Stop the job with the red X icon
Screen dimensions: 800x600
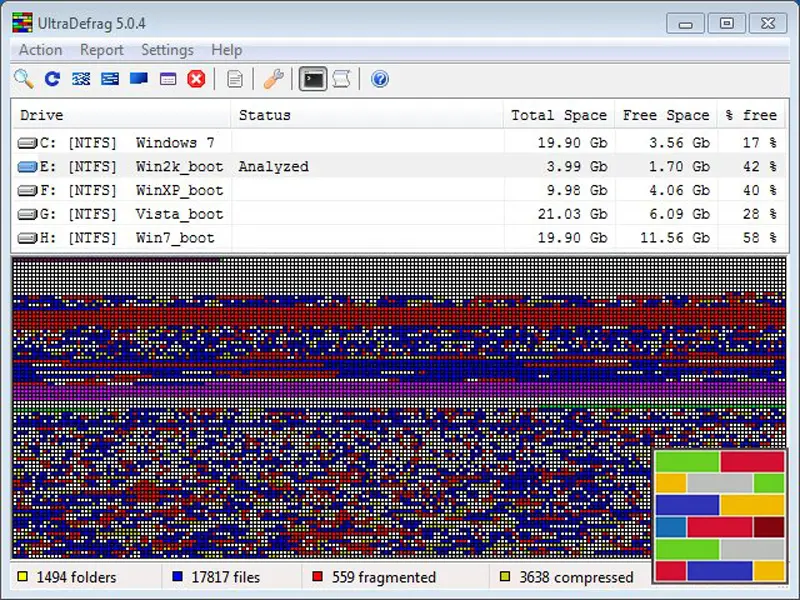point(196,79)
